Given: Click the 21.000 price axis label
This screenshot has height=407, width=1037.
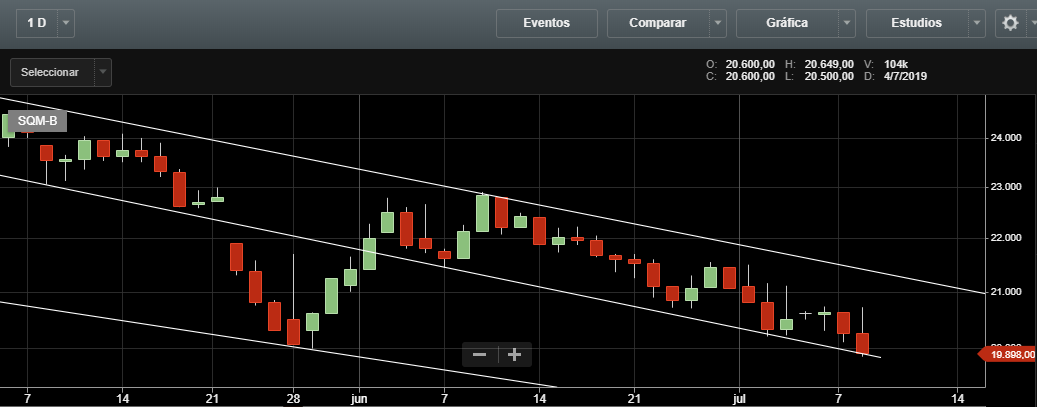Looking at the screenshot, I should pos(1006,292).
